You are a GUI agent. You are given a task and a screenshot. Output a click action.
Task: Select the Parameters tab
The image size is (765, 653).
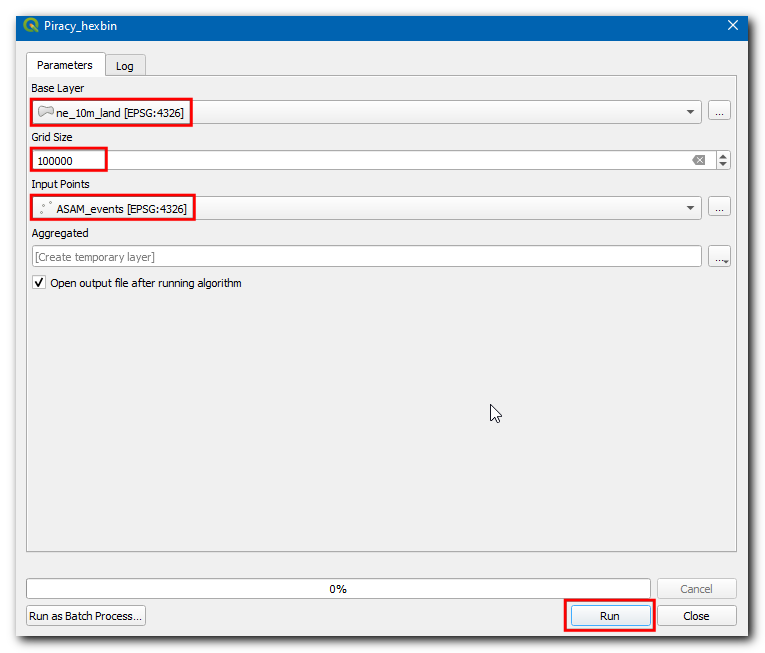(x=65, y=65)
